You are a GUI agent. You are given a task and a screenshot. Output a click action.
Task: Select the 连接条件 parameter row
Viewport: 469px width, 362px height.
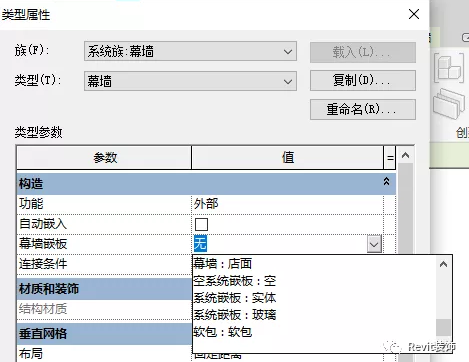coord(104,264)
